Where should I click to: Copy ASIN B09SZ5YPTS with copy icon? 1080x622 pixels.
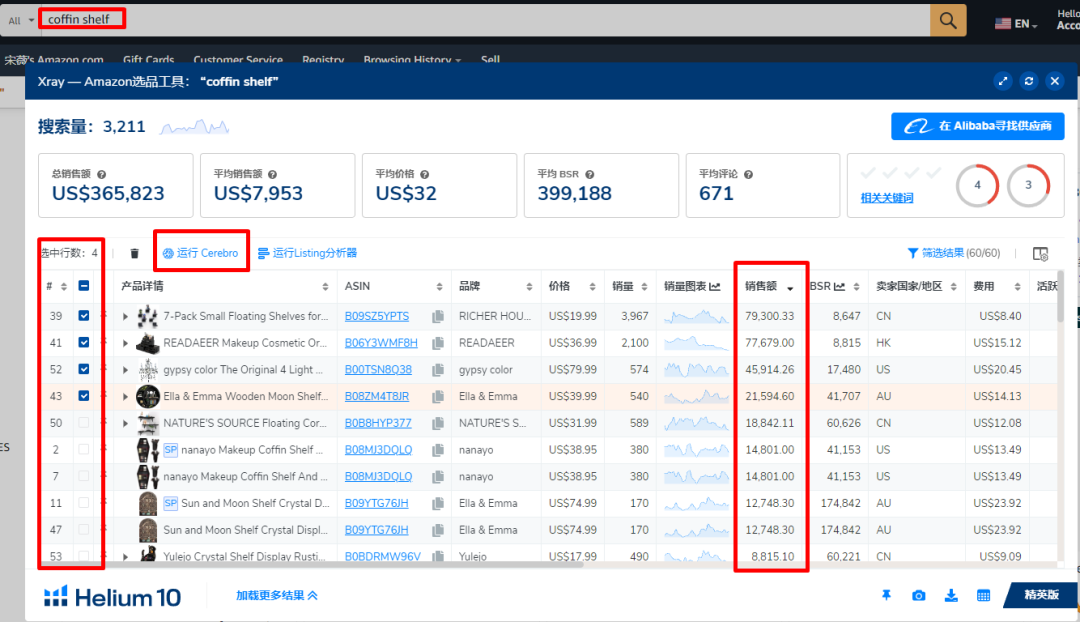[437, 317]
